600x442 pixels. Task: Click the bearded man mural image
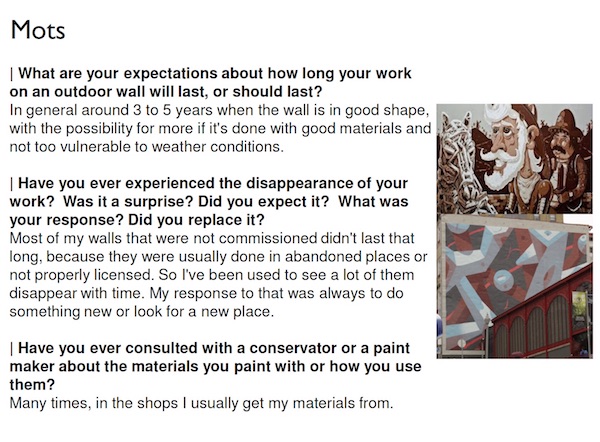(515, 158)
